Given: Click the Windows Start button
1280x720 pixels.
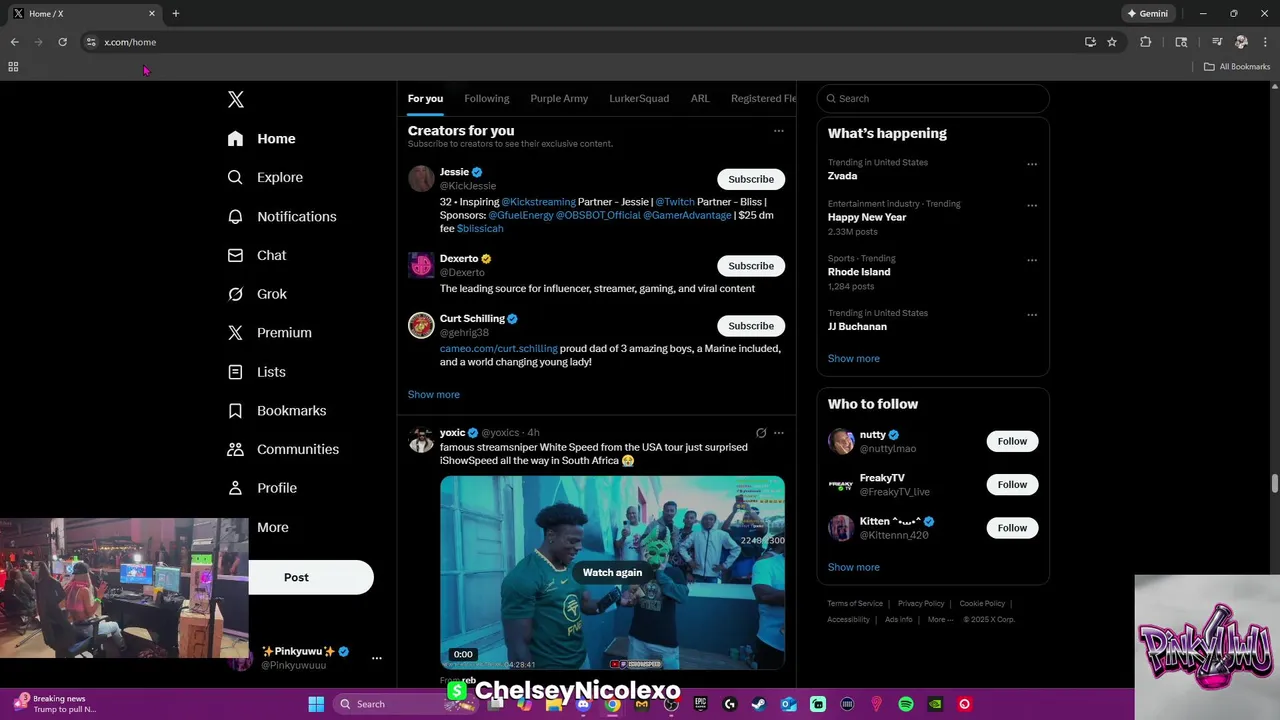Looking at the screenshot, I should 316,704.
